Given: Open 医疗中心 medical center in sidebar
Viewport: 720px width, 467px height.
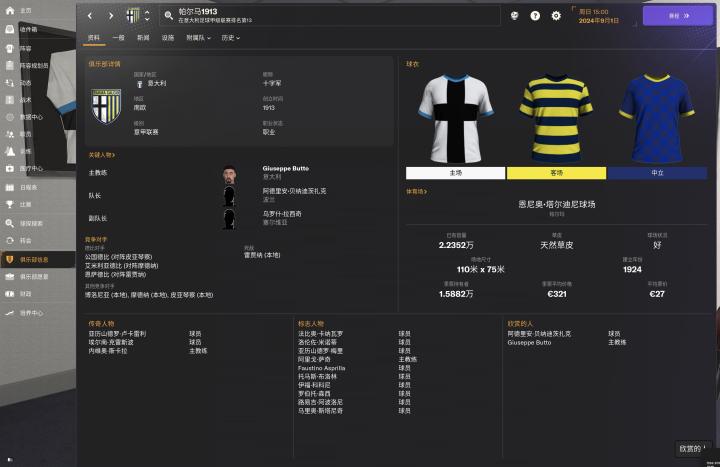Looking at the screenshot, I should [x=10, y=168].
